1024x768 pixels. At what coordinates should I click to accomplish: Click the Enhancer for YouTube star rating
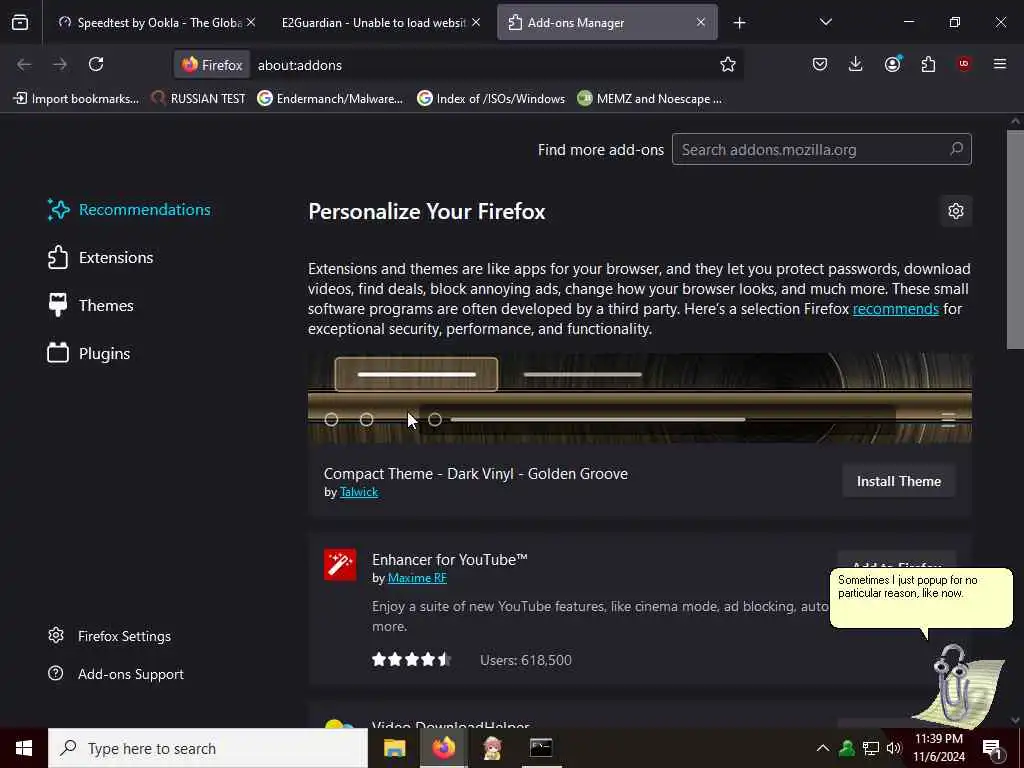pos(411,660)
